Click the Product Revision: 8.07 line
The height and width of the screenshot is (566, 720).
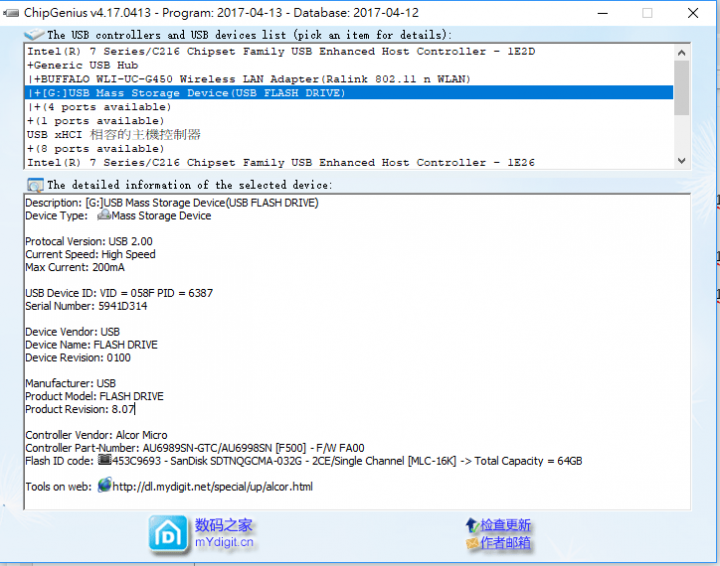(x=80, y=409)
